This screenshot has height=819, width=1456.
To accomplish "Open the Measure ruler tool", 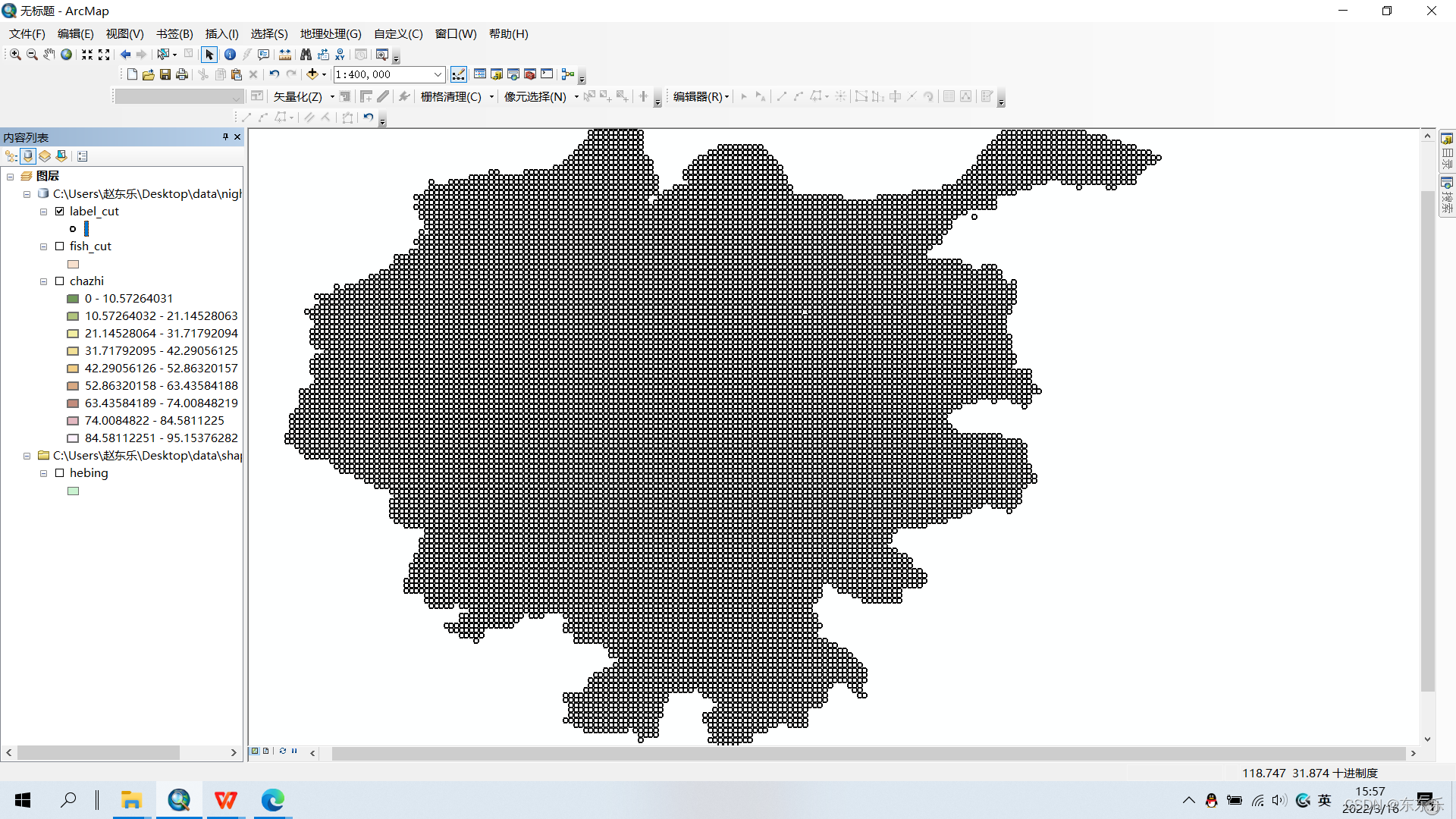I will (285, 55).
